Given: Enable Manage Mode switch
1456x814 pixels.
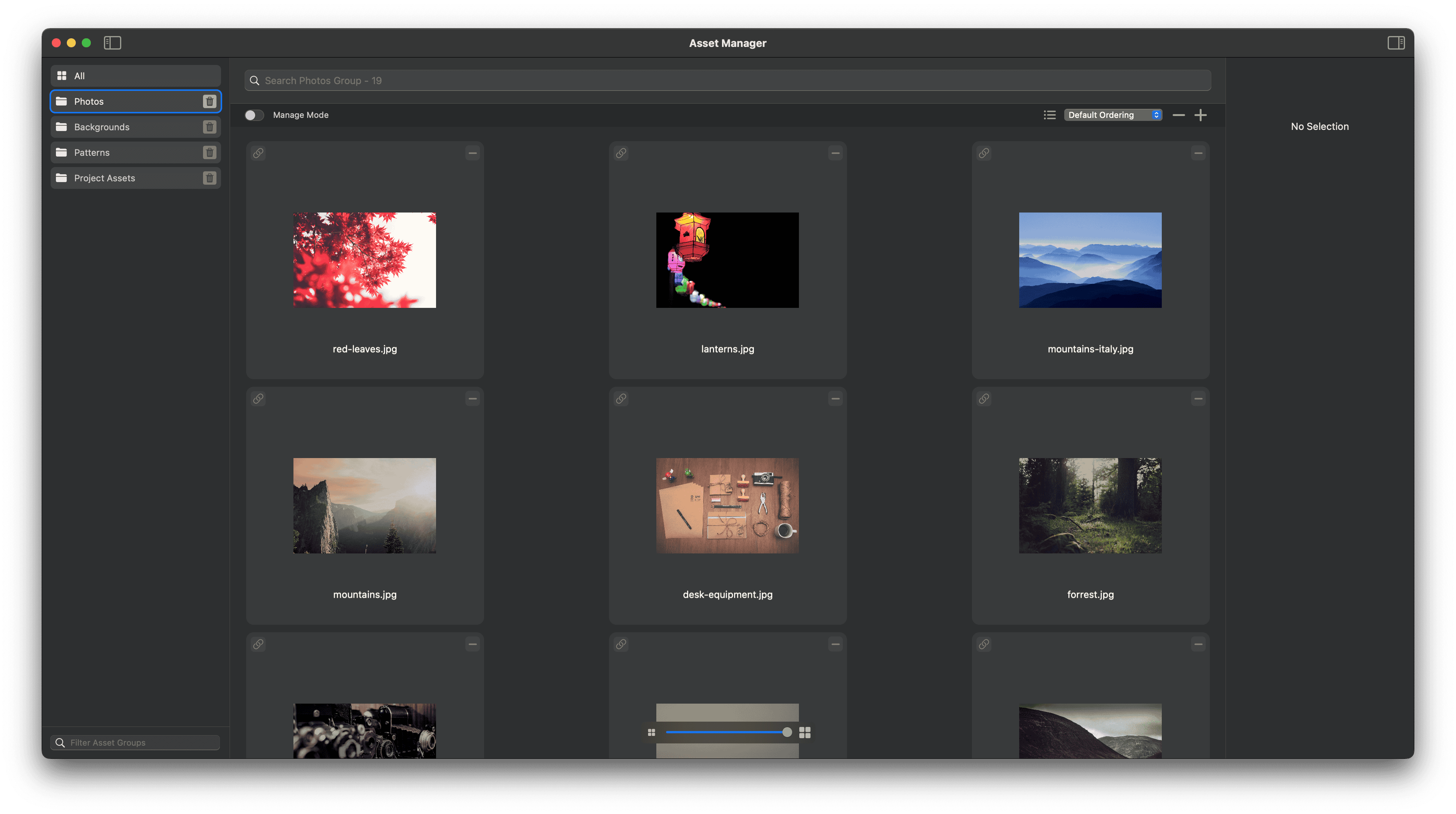Looking at the screenshot, I should (x=254, y=115).
